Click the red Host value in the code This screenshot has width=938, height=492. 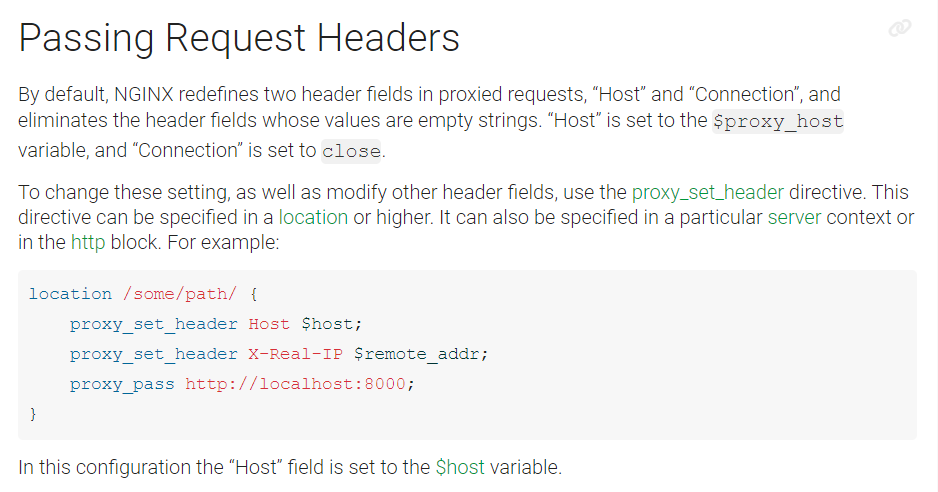coord(269,324)
